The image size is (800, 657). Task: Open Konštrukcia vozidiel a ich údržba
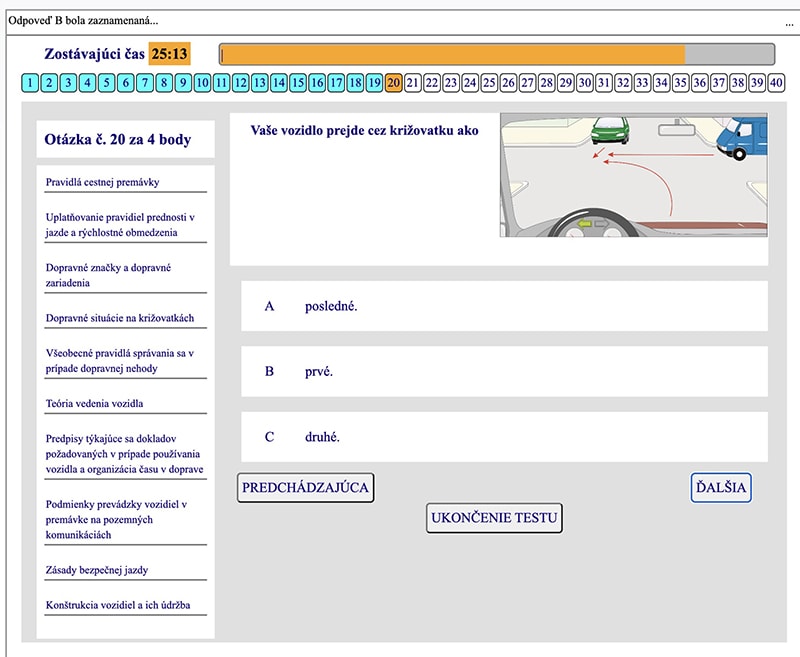(x=118, y=605)
